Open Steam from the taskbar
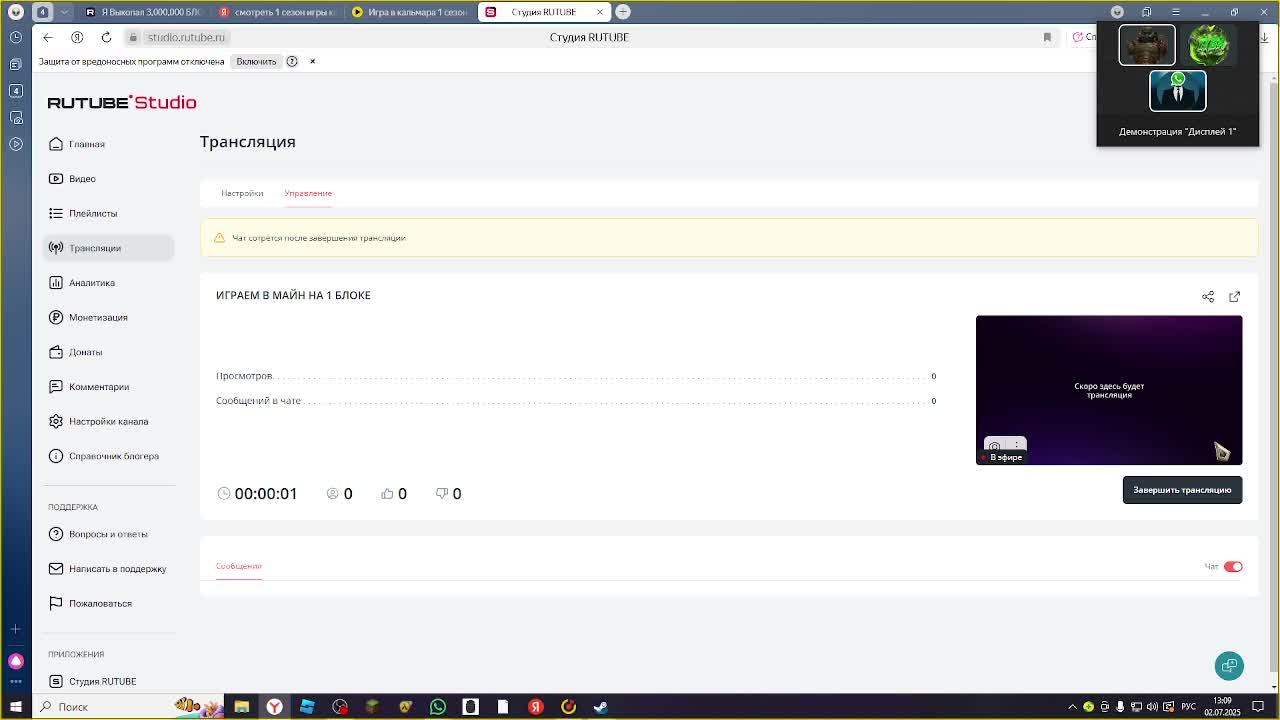This screenshot has height=720, width=1280. point(601,707)
